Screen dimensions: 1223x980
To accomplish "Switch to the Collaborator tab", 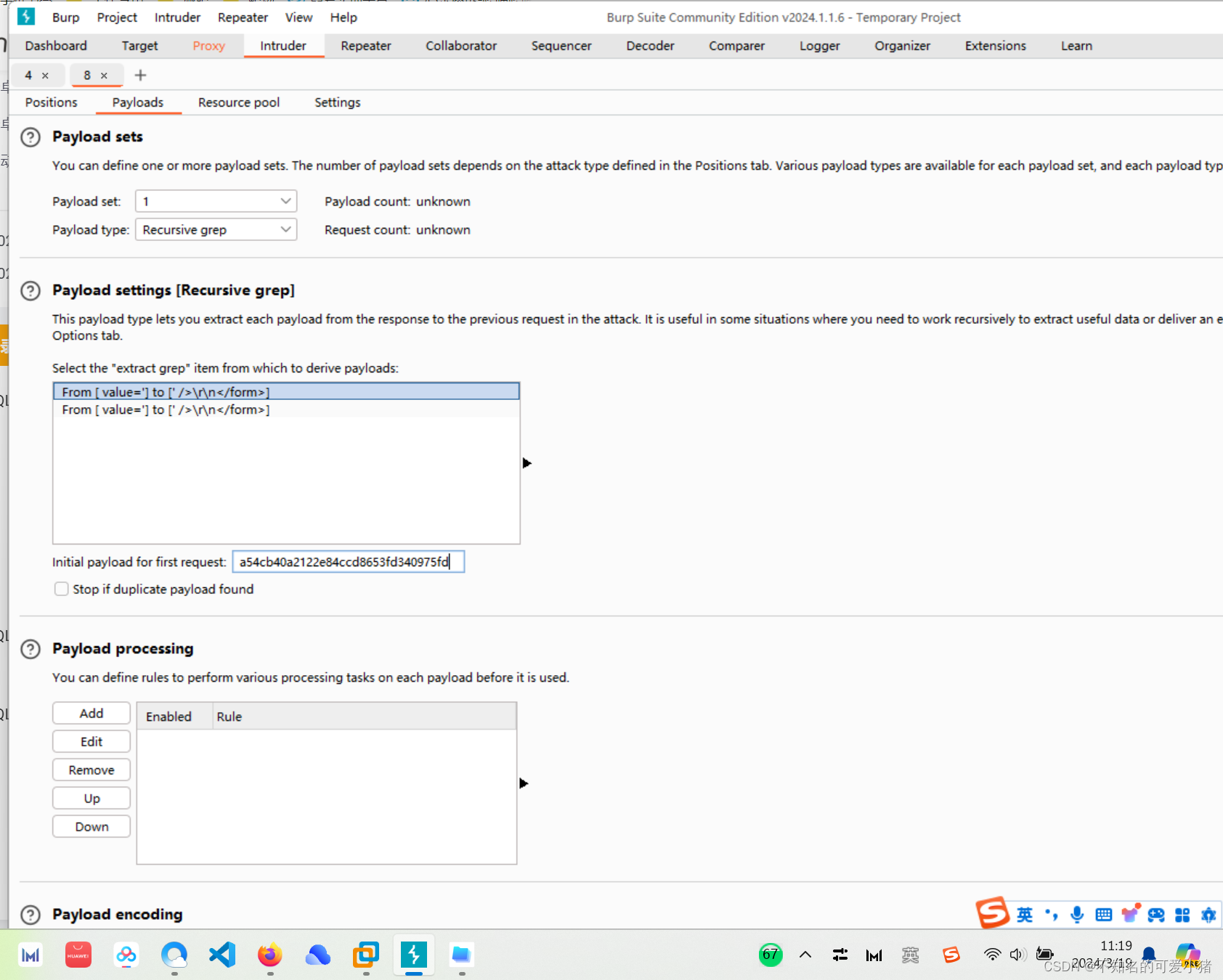I will [461, 46].
